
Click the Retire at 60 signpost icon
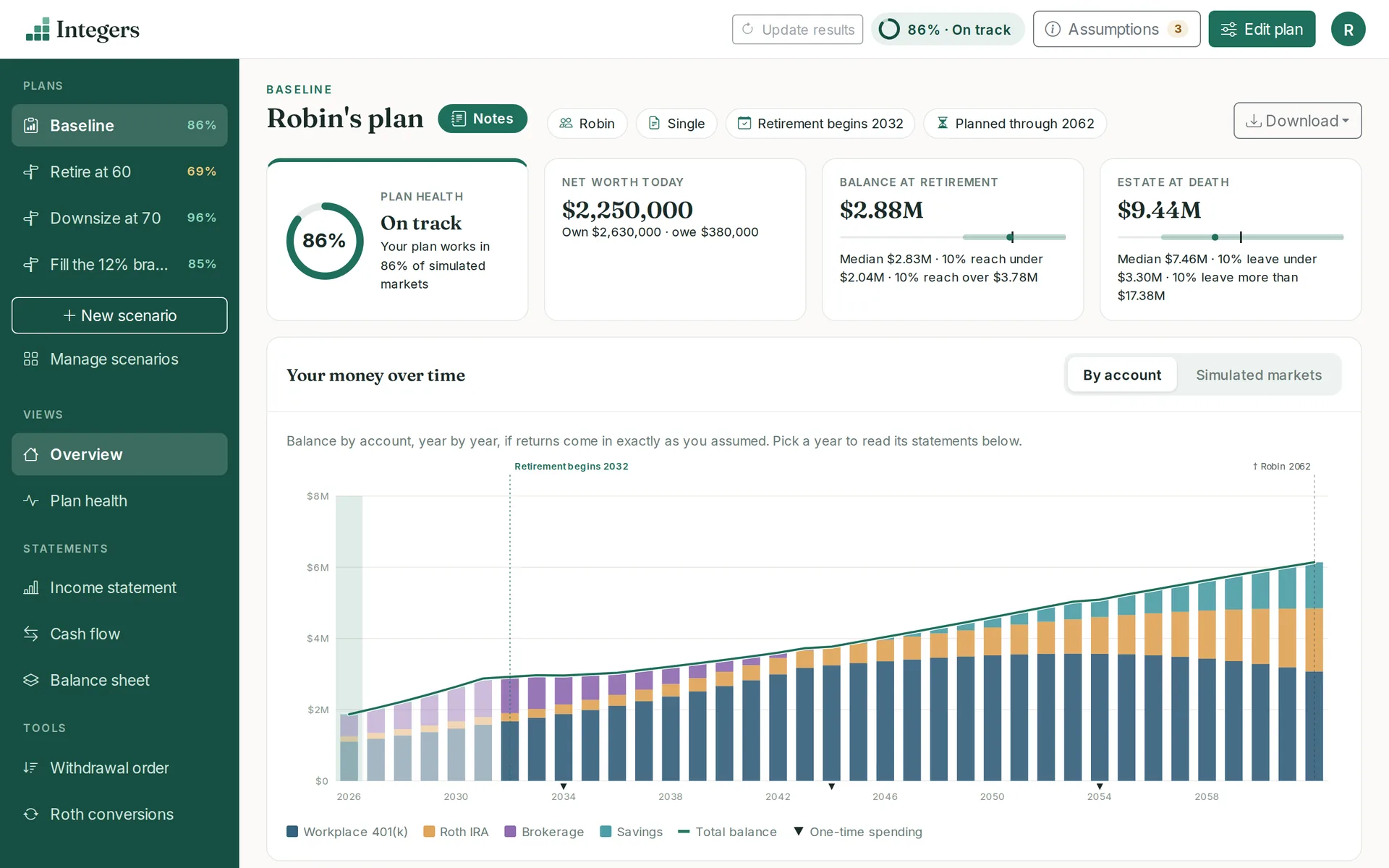pos(31,172)
